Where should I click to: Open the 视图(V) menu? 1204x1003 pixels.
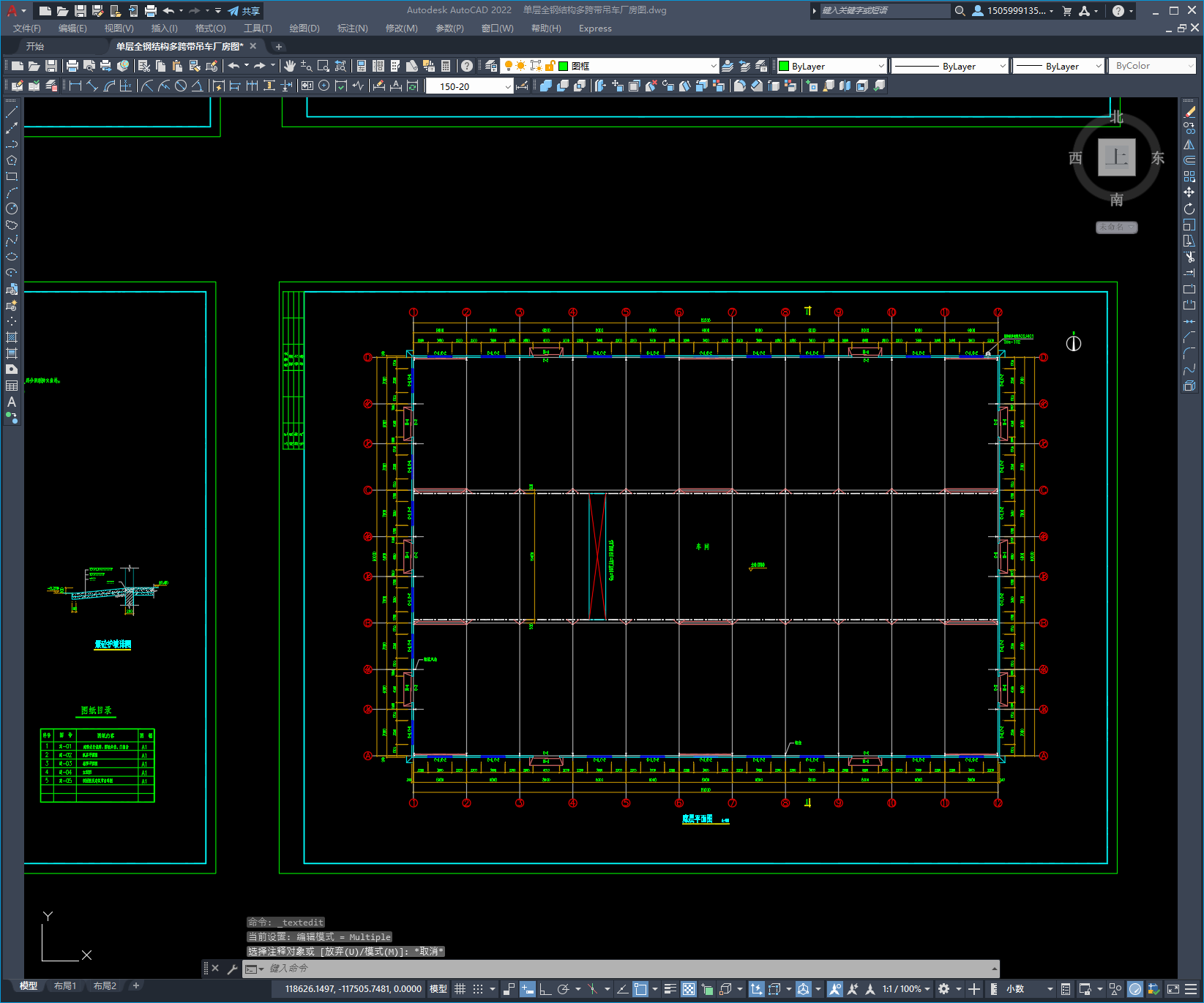119,29
